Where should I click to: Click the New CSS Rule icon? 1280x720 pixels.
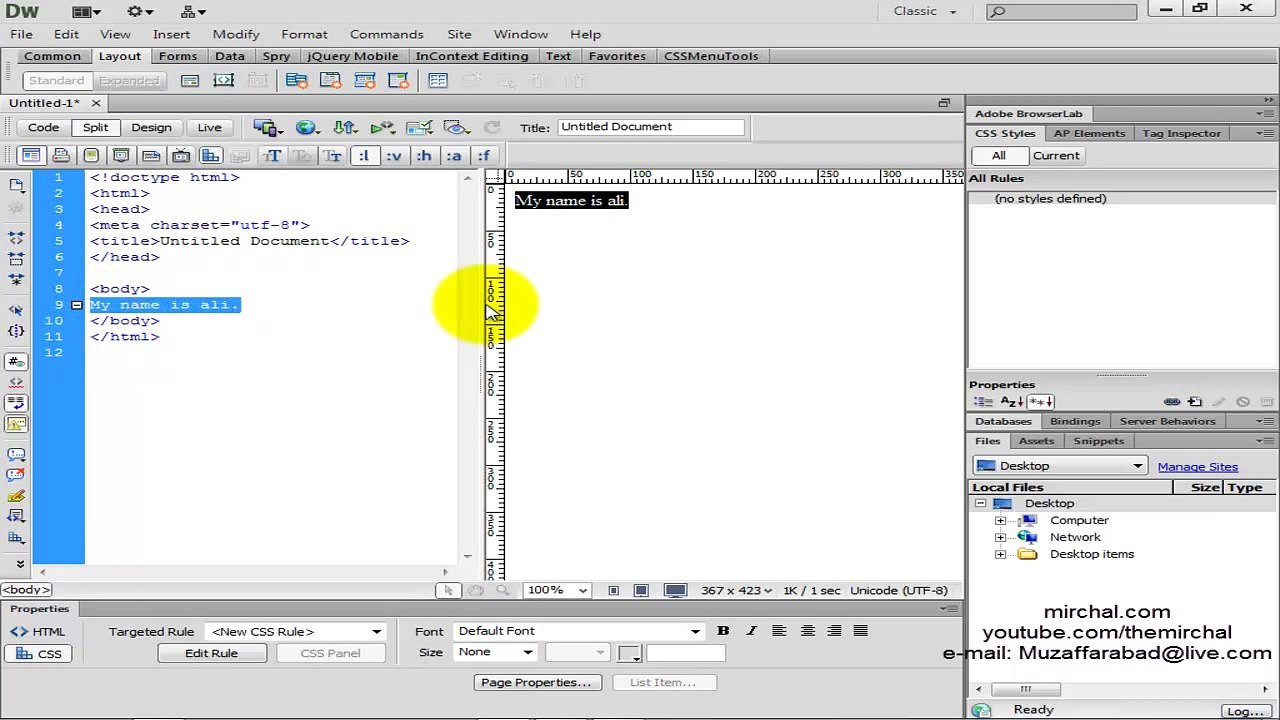coord(1195,402)
